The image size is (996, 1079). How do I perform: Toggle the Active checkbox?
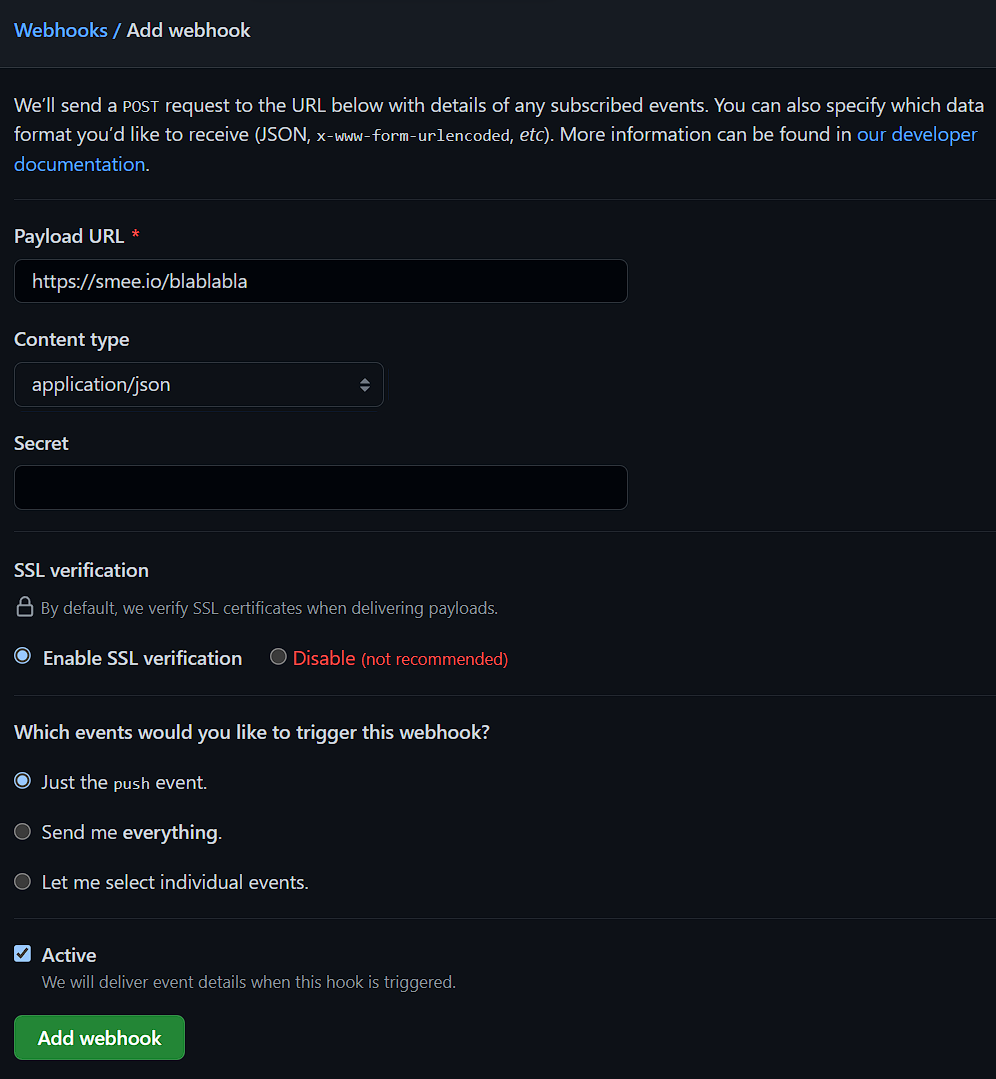(23, 954)
